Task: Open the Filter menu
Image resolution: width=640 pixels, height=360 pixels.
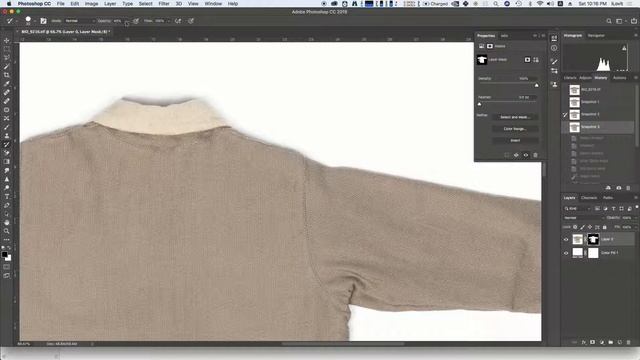Action: [x=164, y=4]
